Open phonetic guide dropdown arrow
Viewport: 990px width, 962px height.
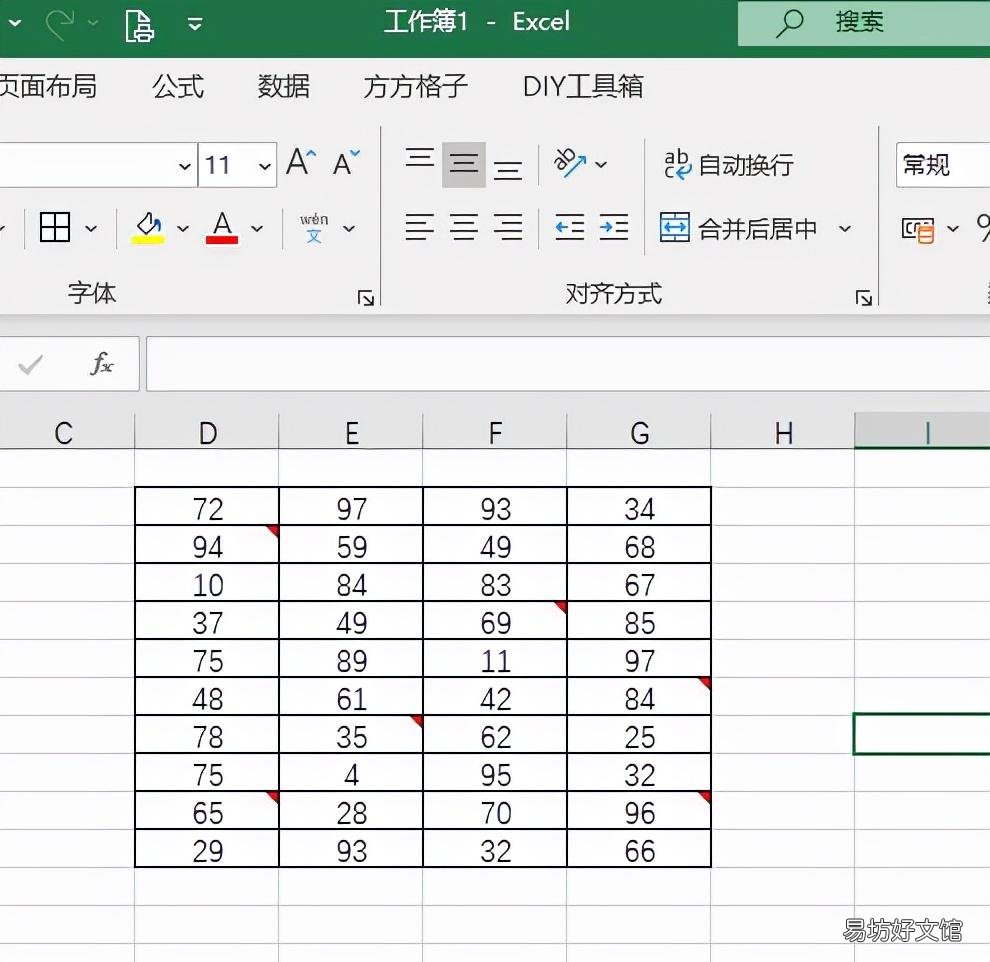tap(349, 229)
